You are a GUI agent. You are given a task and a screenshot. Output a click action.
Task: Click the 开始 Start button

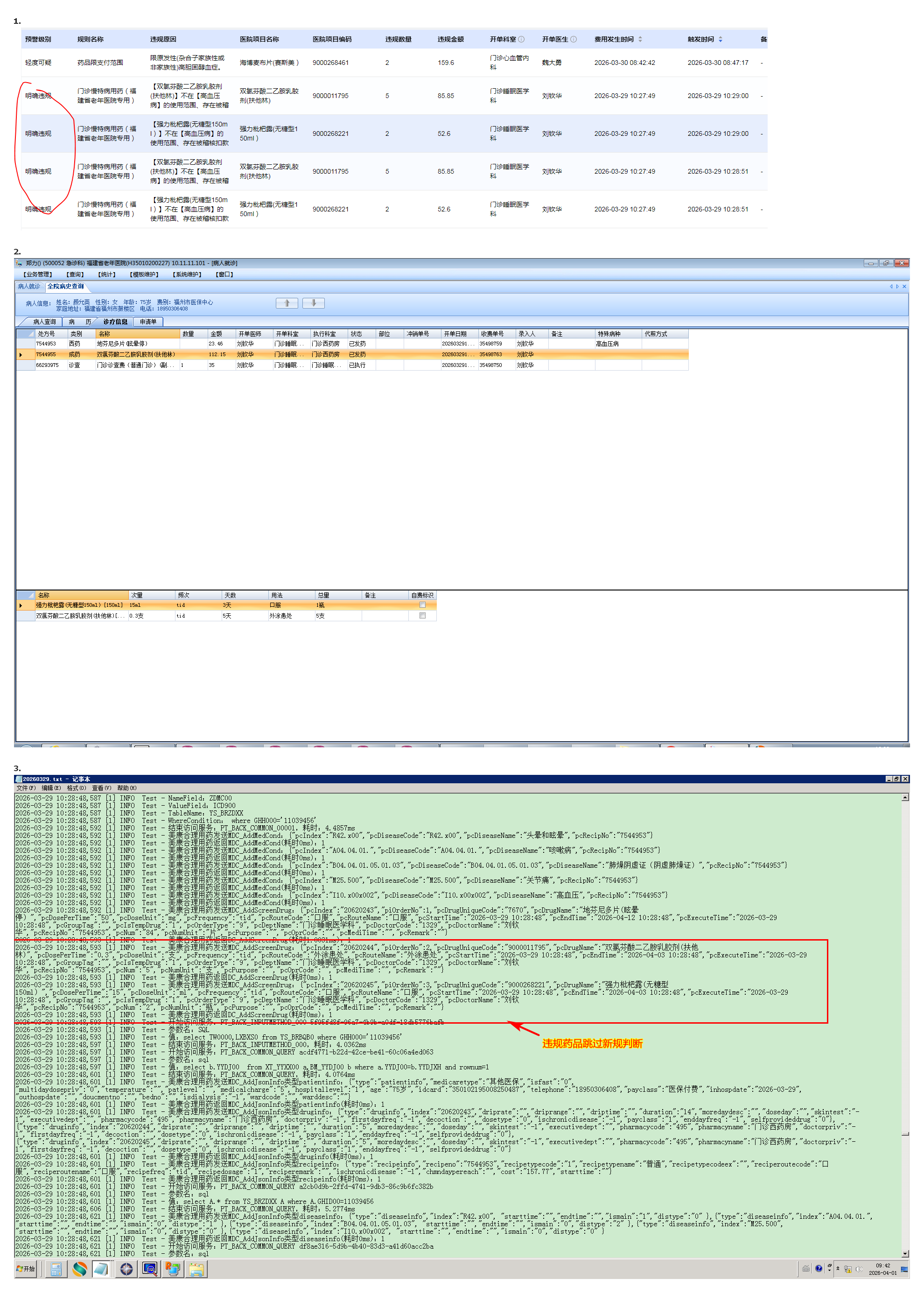click(26, 1269)
